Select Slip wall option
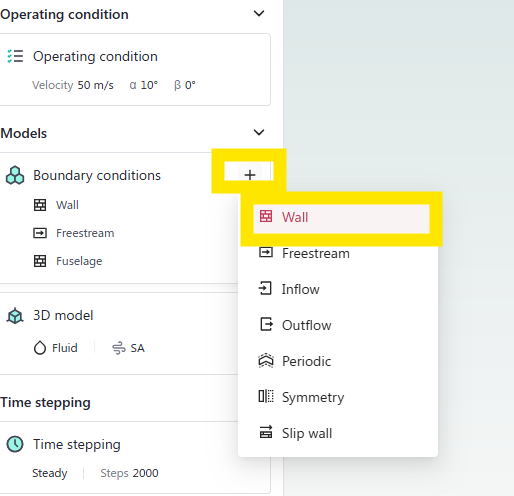The height and width of the screenshot is (496, 514). pyautogui.click(x=338, y=433)
